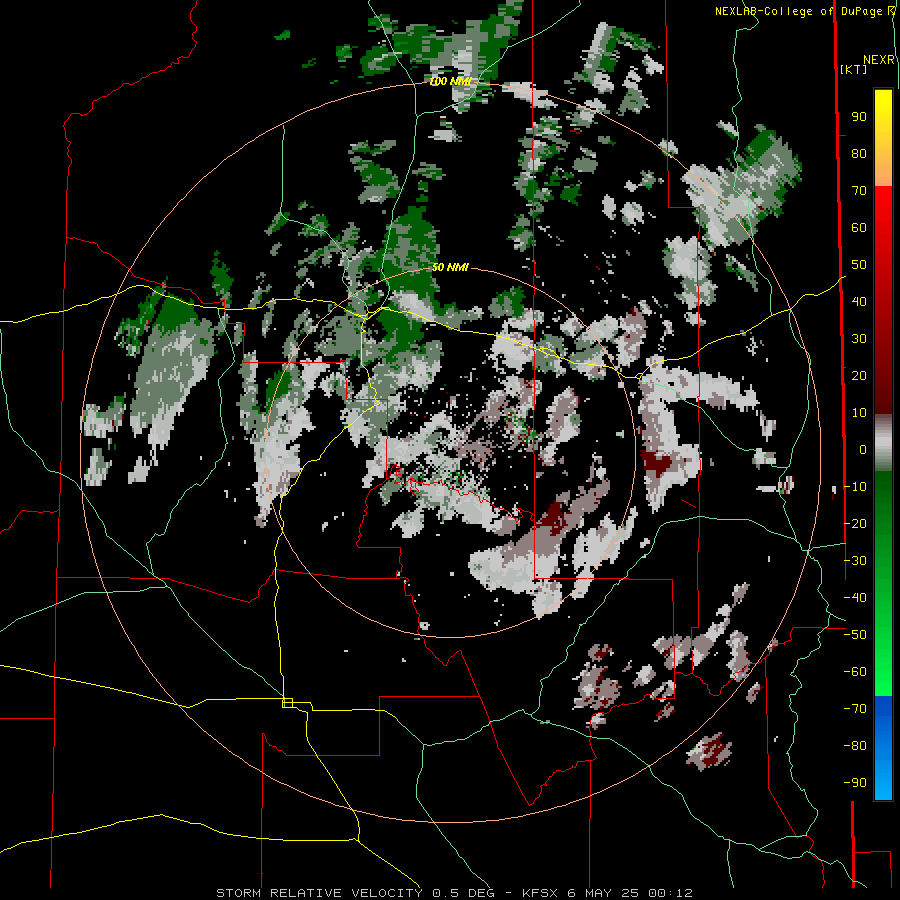Image resolution: width=900 pixels, height=900 pixels.
Task: Click the -50 knot scale label
Action: (x=855, y=634)
